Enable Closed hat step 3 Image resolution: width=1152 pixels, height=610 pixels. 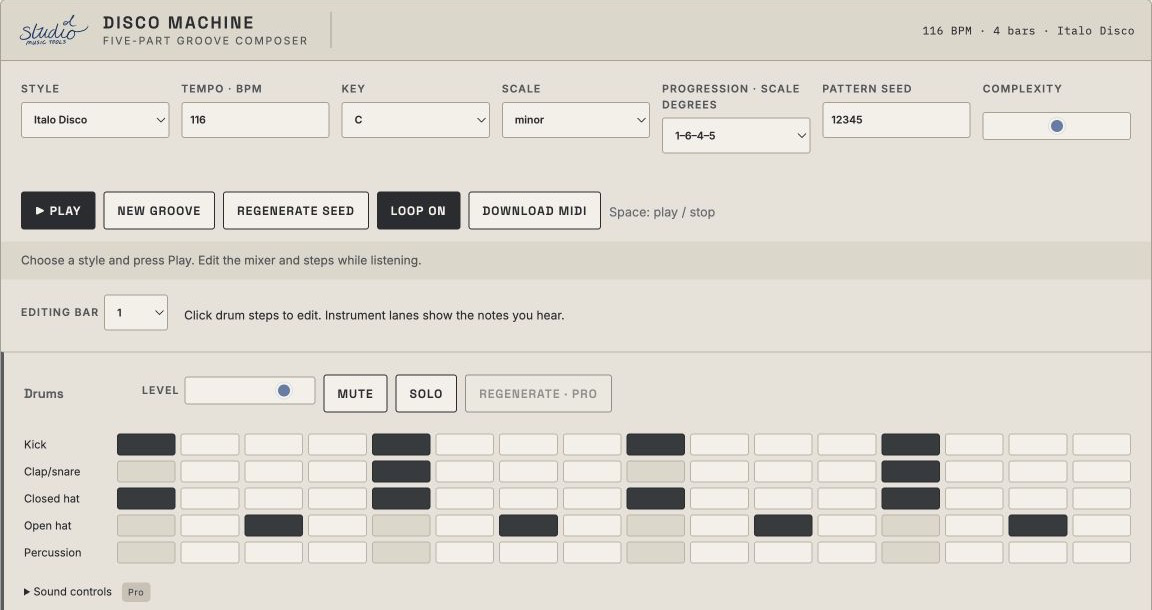point(273,498)
